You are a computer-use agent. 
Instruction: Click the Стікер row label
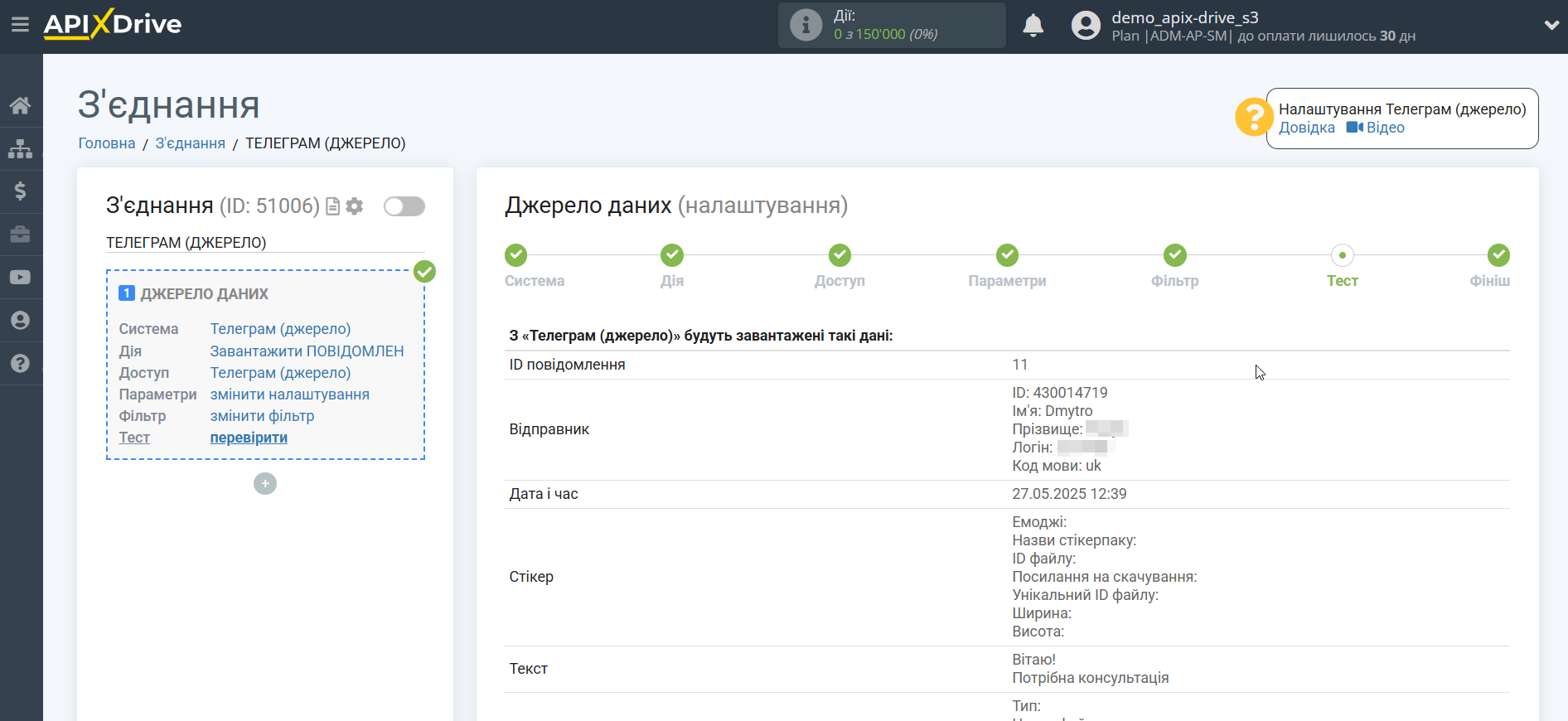(x=531, y=577)
